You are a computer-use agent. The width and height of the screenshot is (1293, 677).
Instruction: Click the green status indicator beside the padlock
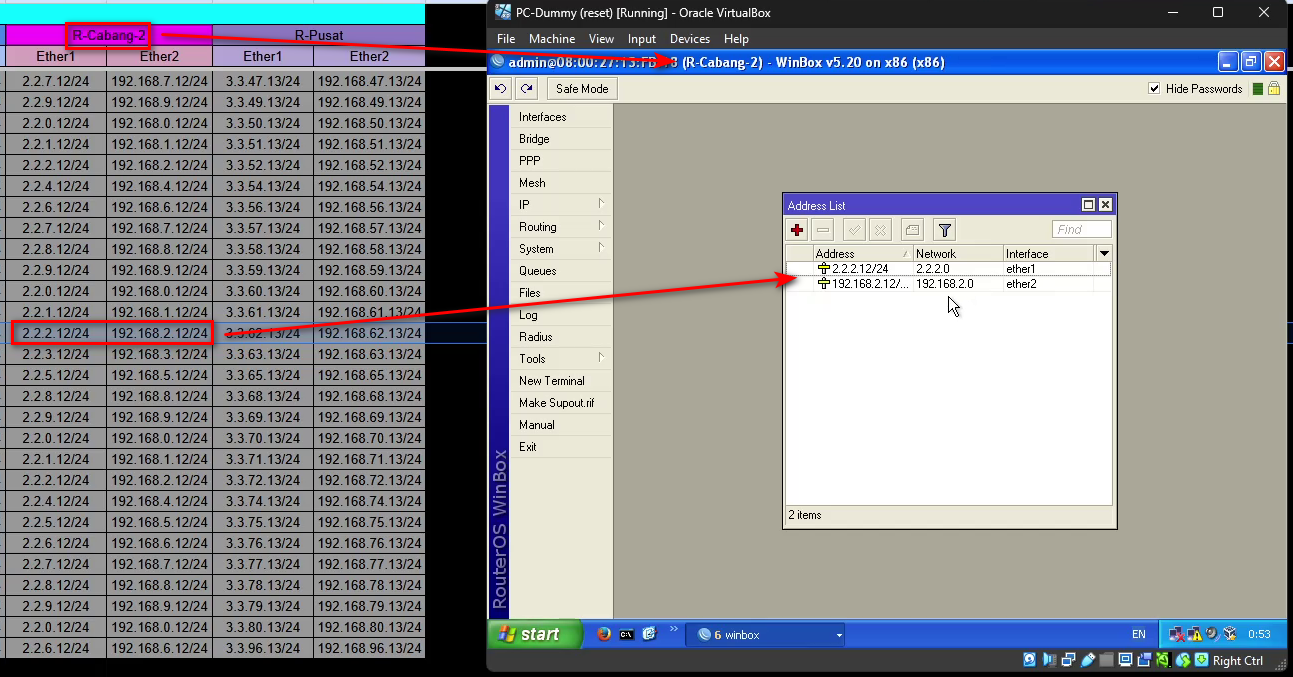pyautogui.click(x=1258, y=89)
